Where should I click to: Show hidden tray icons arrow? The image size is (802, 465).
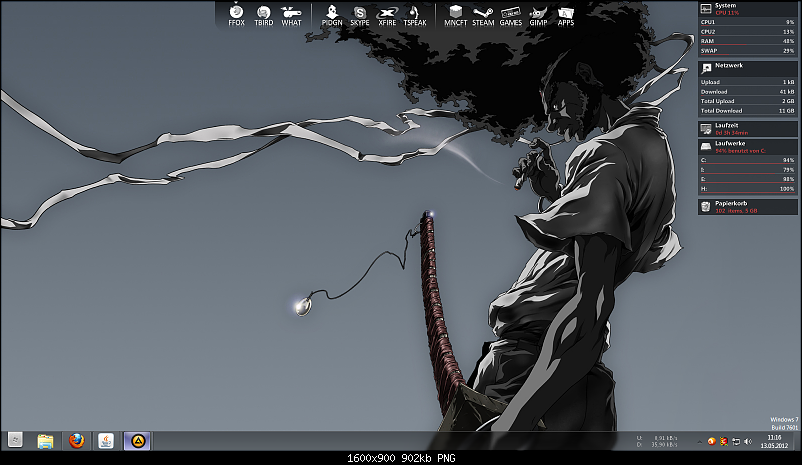tap(699, 441)
